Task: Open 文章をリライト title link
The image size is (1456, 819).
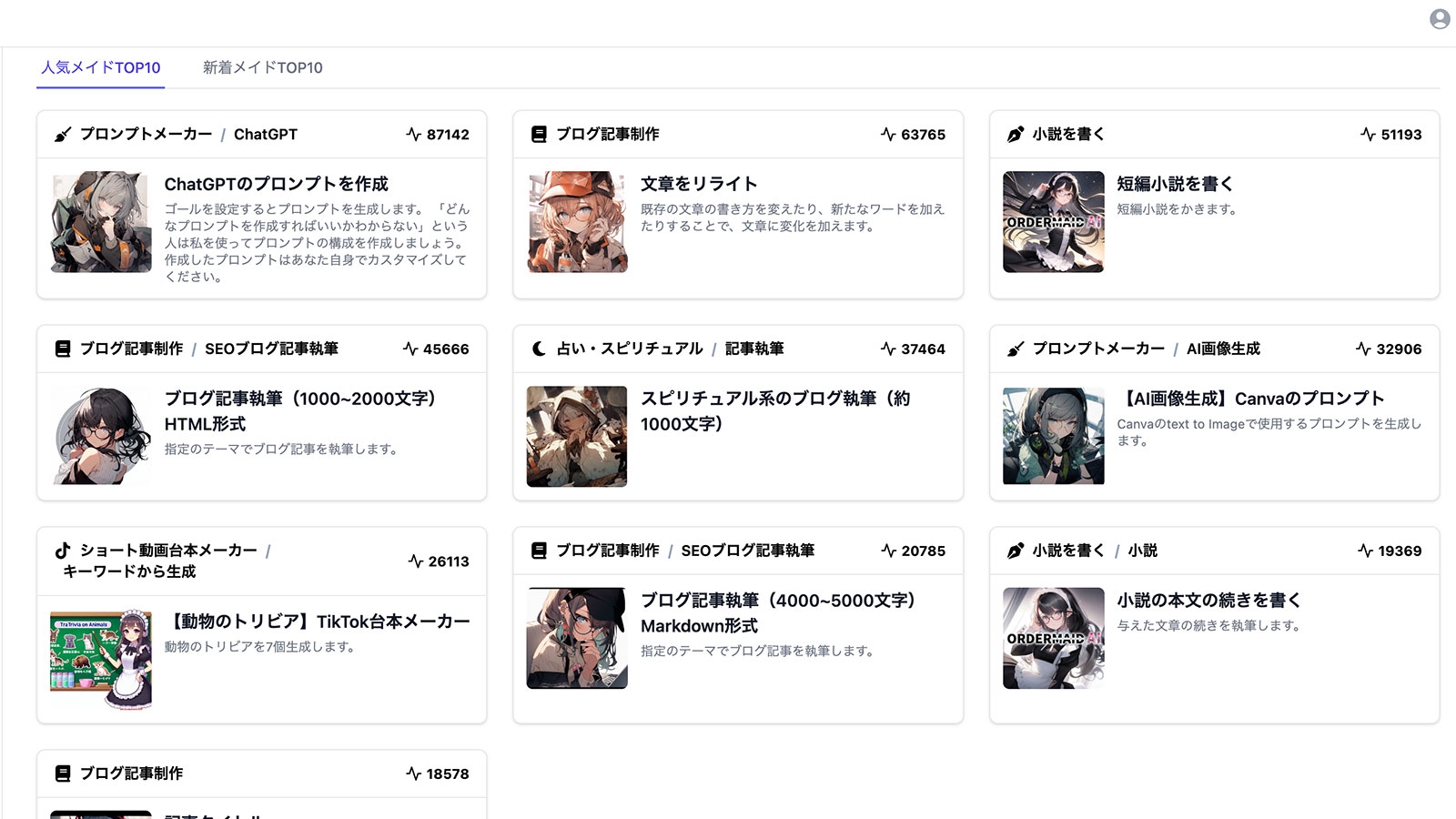Action: coord(699,184)
